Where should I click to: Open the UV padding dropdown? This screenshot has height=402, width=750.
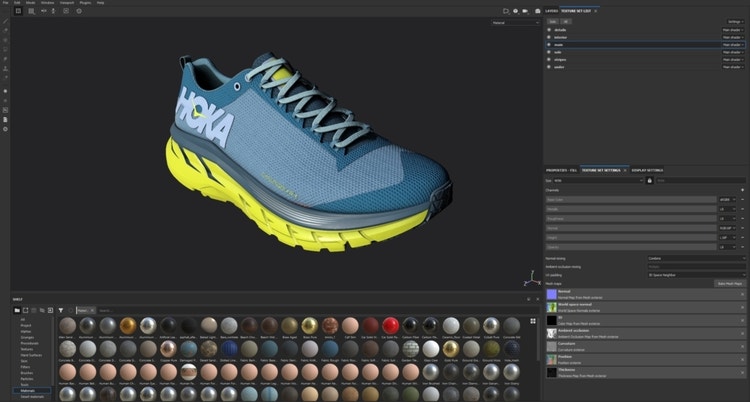[695, 273]
